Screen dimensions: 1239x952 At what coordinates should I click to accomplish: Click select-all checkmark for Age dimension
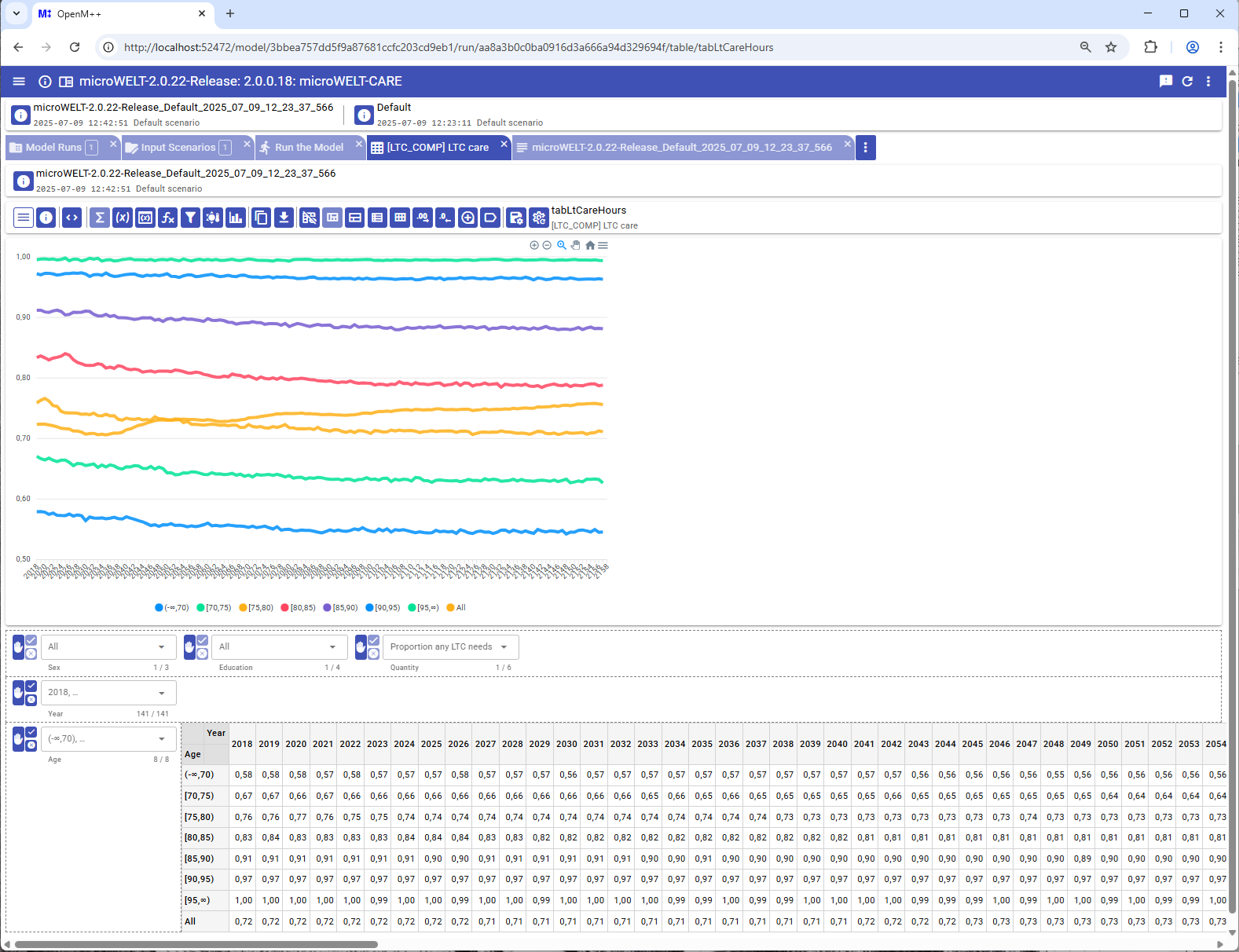[31, 732]
